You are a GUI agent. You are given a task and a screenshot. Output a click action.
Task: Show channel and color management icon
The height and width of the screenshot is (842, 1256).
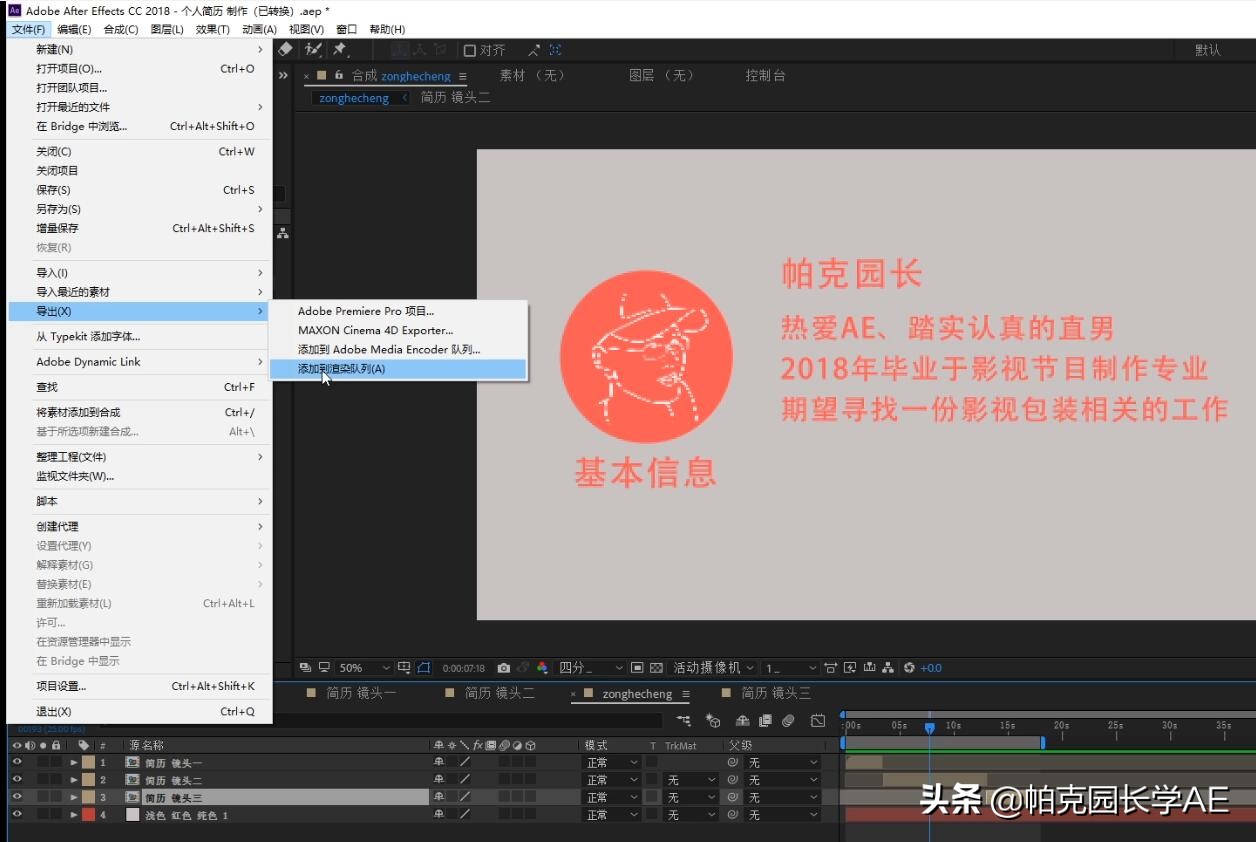pos(542,668)
